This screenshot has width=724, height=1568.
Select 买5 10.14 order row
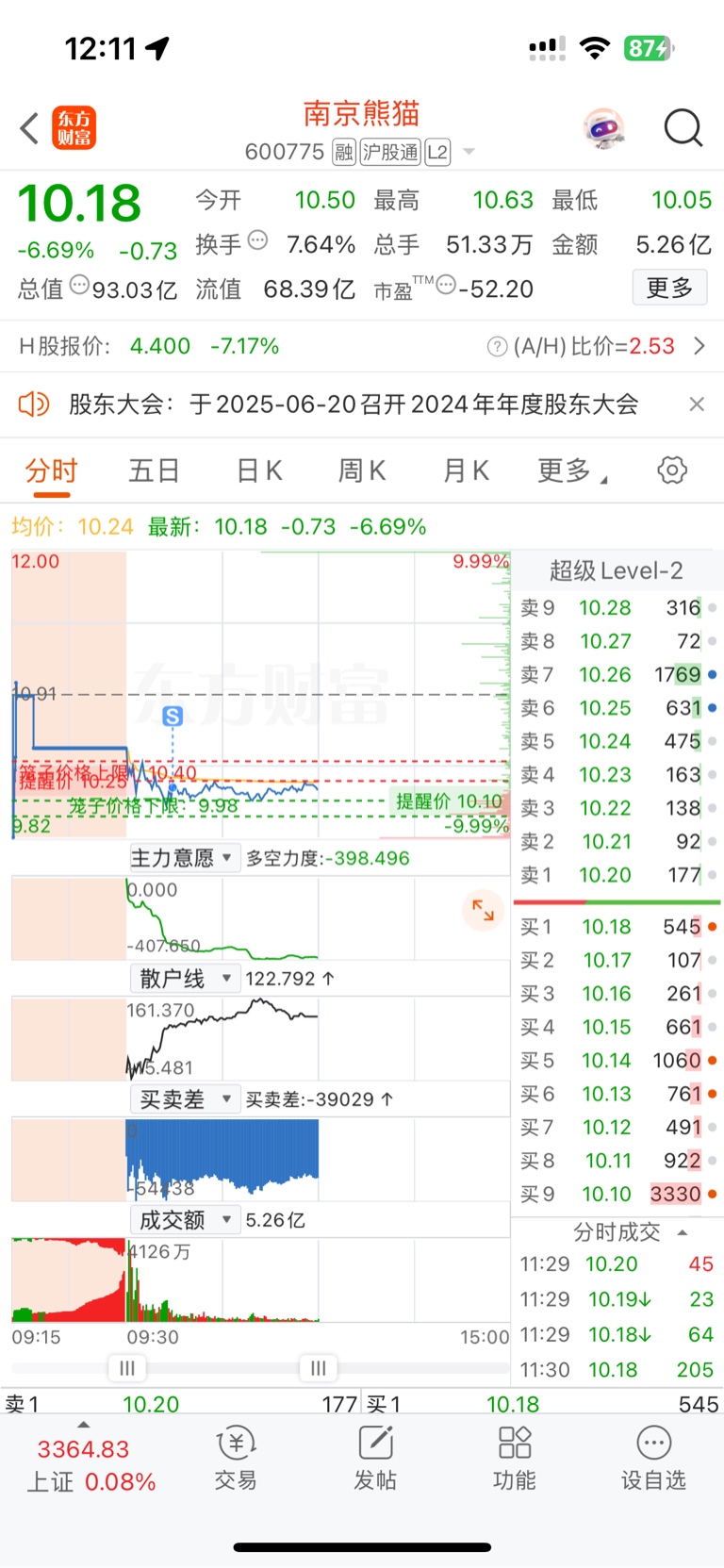click(x=618, y=1061)
